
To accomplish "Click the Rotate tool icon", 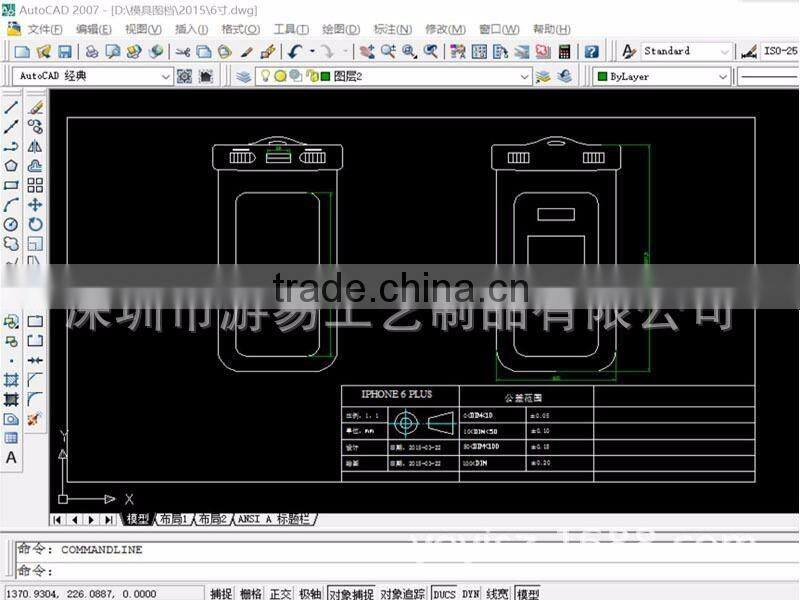I will pos(35,224).
